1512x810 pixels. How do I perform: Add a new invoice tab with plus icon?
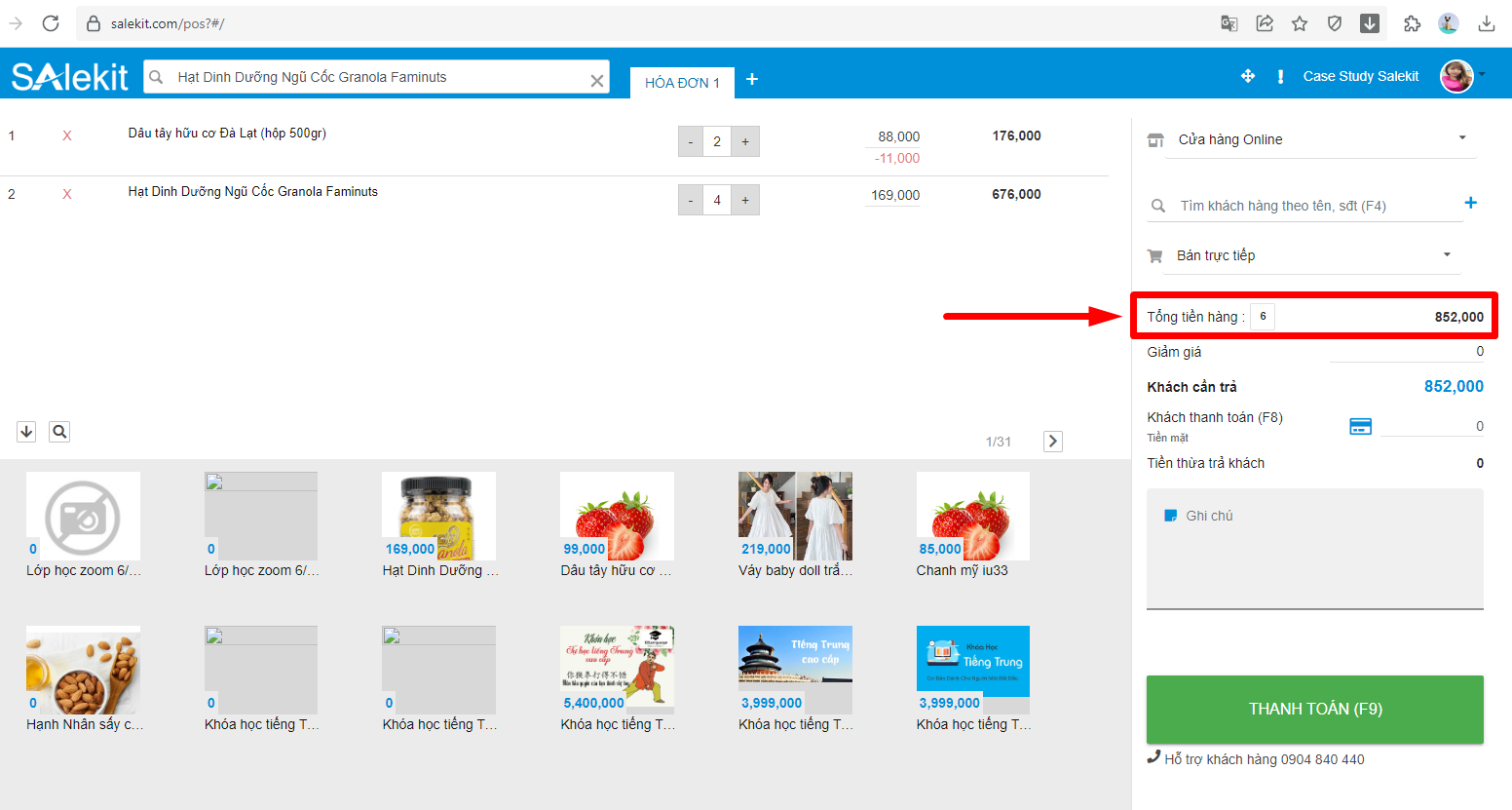click(x=752, y=79)
